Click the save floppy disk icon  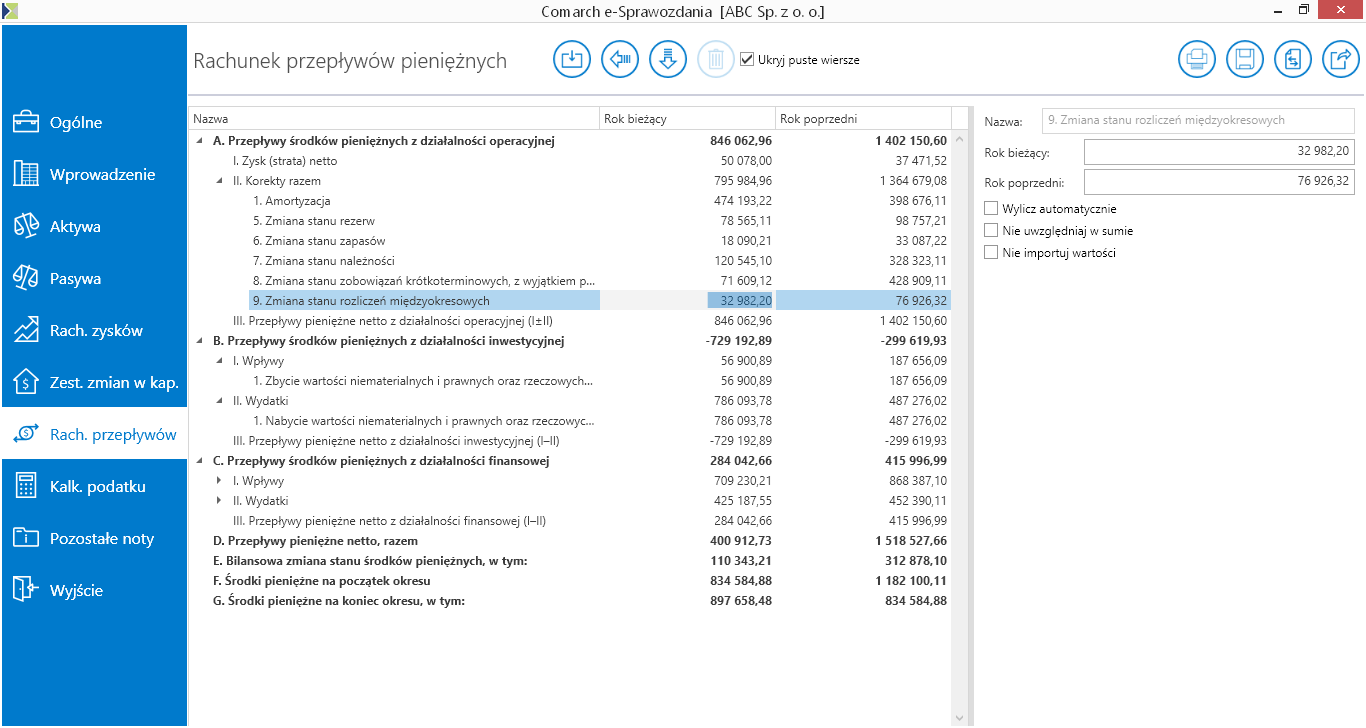click(1245, 60)
